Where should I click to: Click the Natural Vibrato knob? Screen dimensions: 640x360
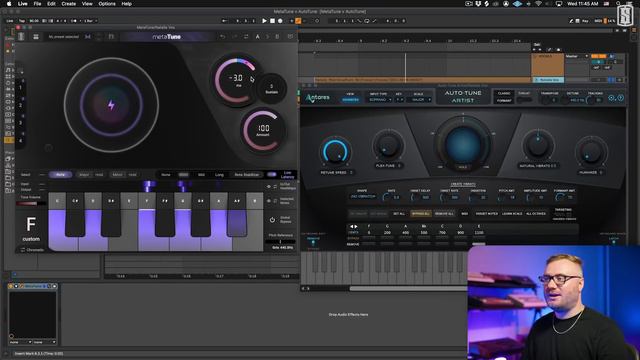coord(538,145)
